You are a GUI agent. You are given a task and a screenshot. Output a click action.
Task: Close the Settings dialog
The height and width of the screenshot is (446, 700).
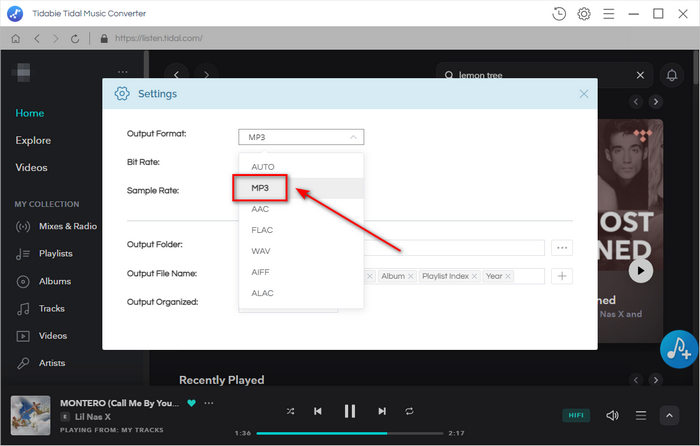tap(583, 94)
